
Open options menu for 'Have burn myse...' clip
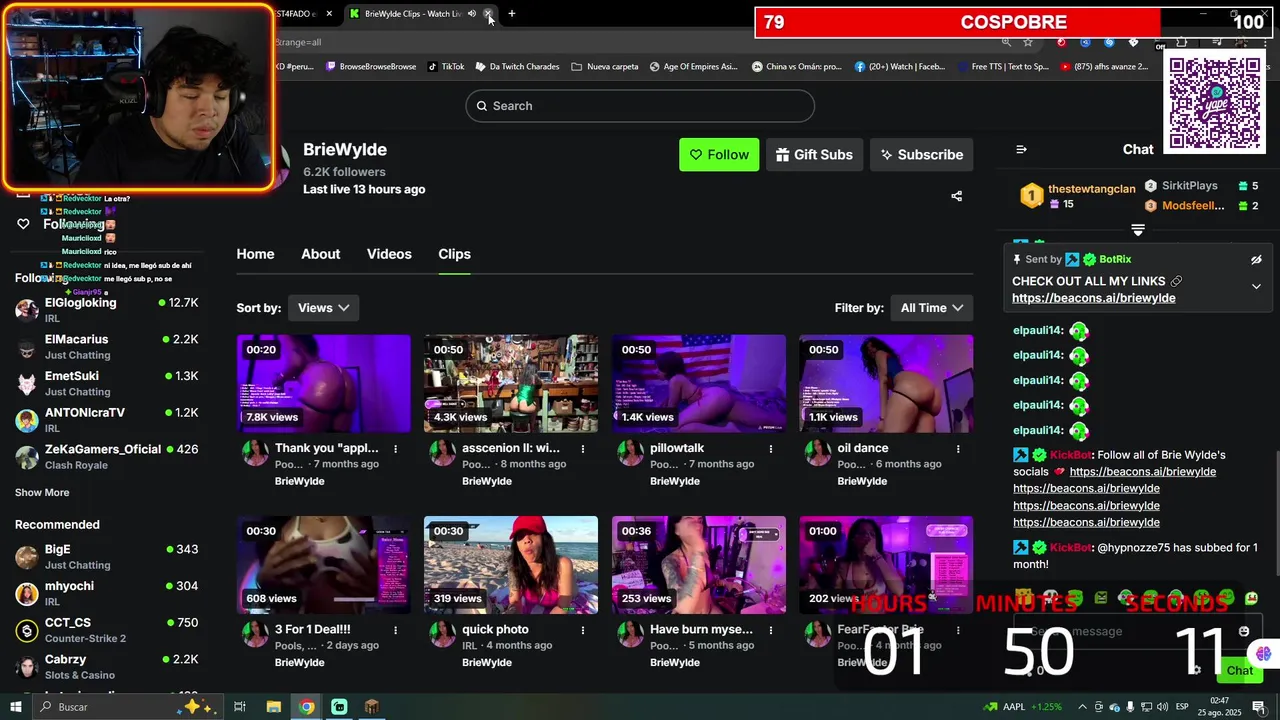click(x=770, y=630)
